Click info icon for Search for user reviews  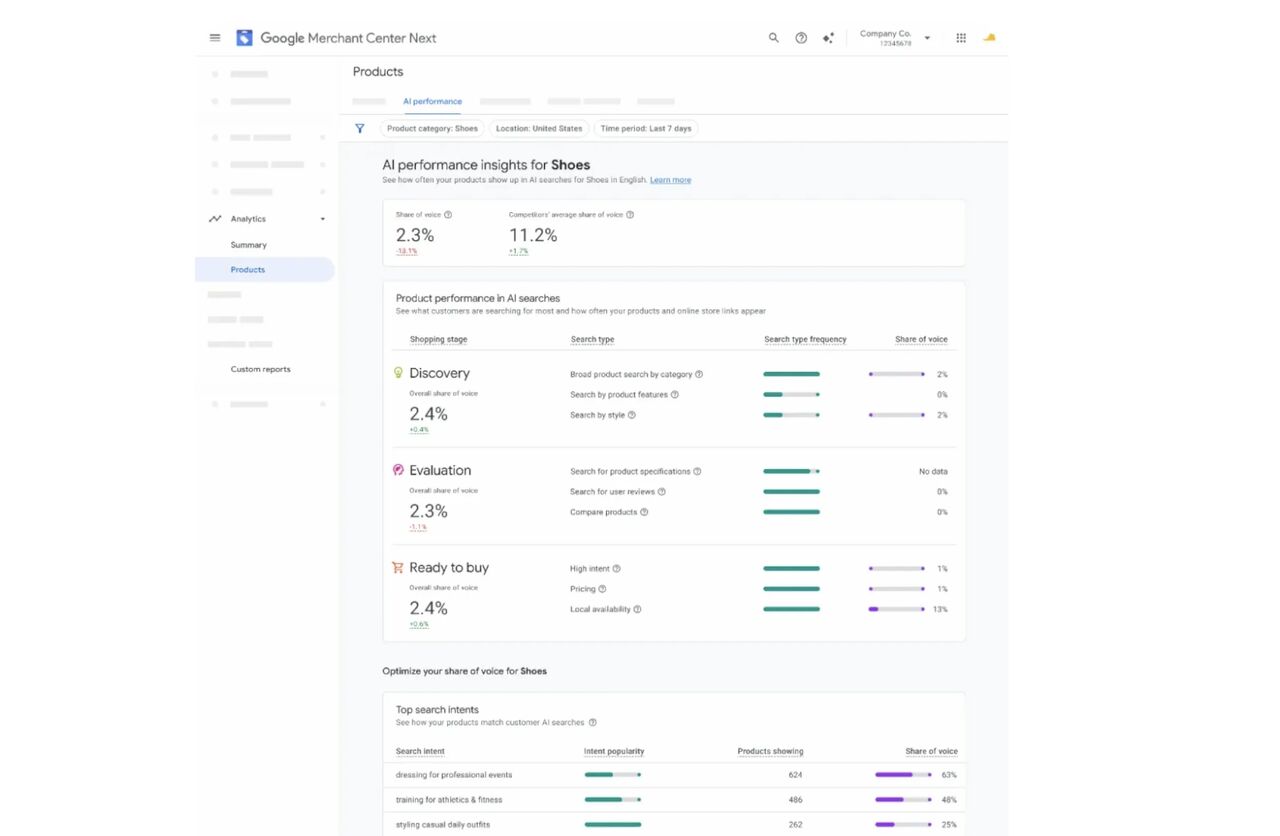[662, 492]
